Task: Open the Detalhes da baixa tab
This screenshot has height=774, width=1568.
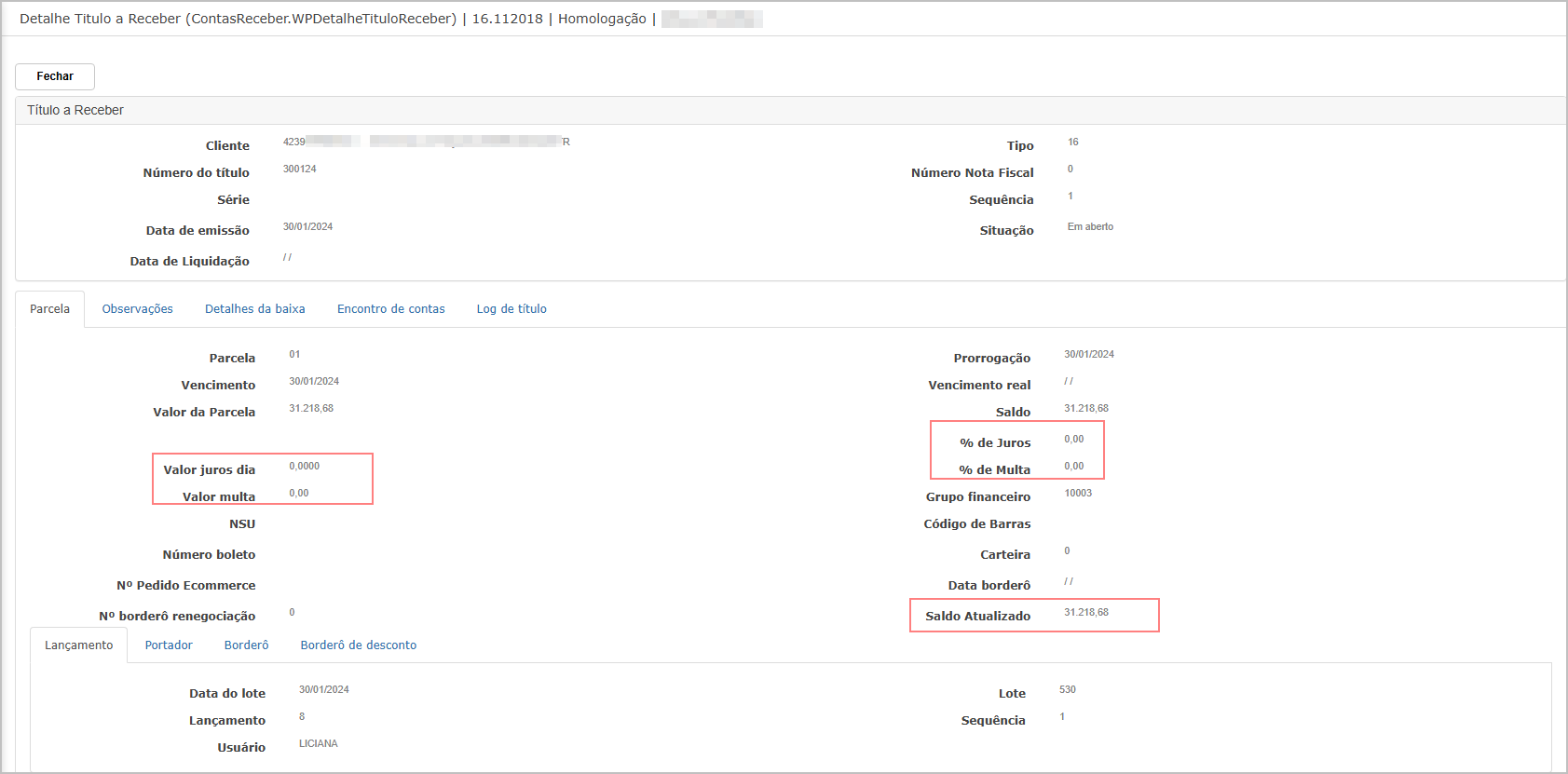Action: coord(255,309)
